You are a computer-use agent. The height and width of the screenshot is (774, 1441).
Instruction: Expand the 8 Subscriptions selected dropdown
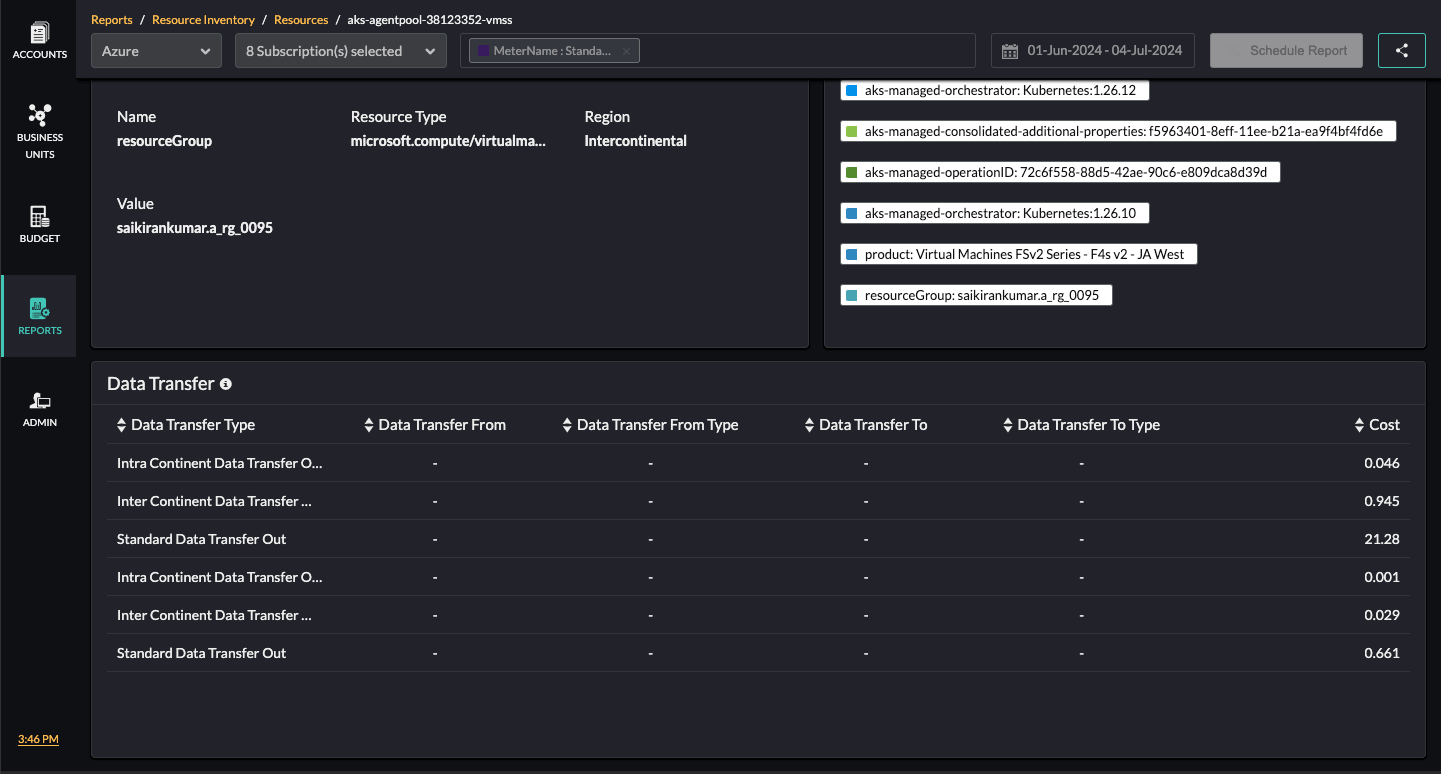tap(340, 50)
